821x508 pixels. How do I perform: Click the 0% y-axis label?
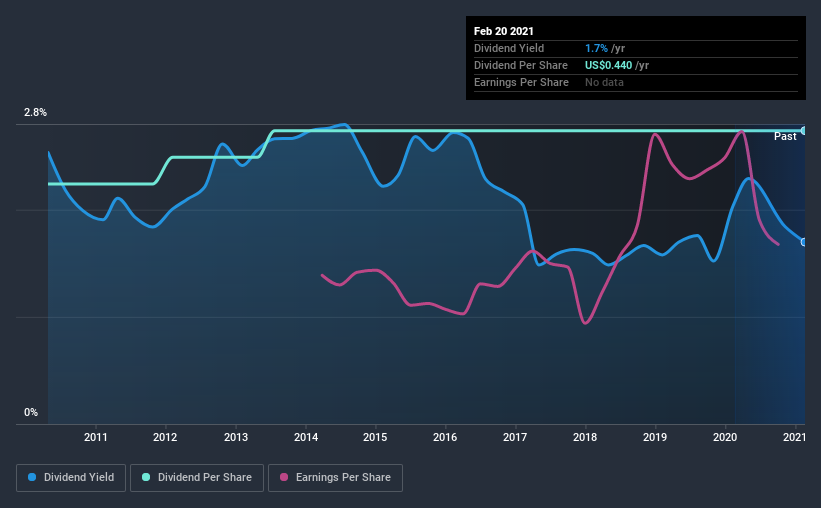pyautogui.click(x=31, y=412)
